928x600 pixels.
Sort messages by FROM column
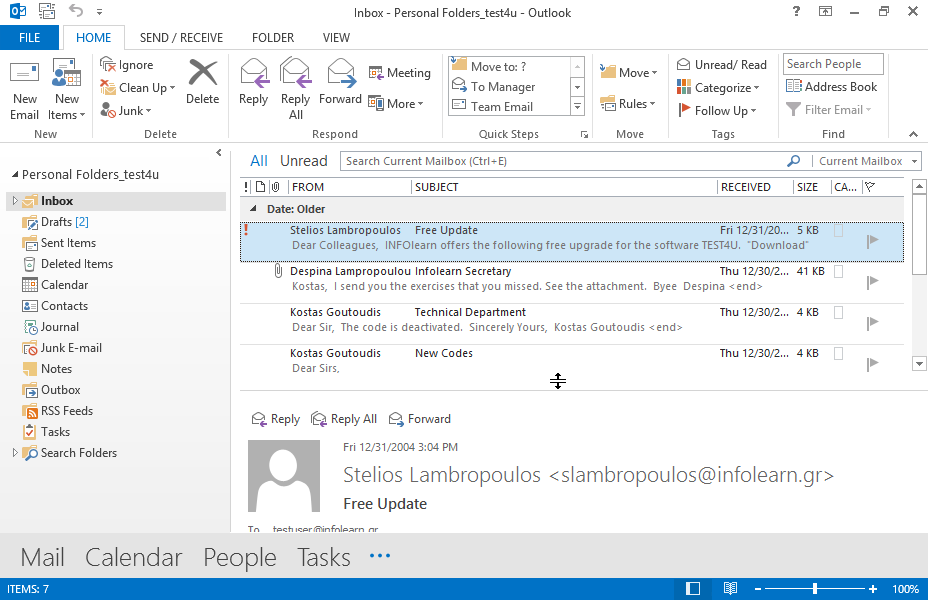coord(349,187)
